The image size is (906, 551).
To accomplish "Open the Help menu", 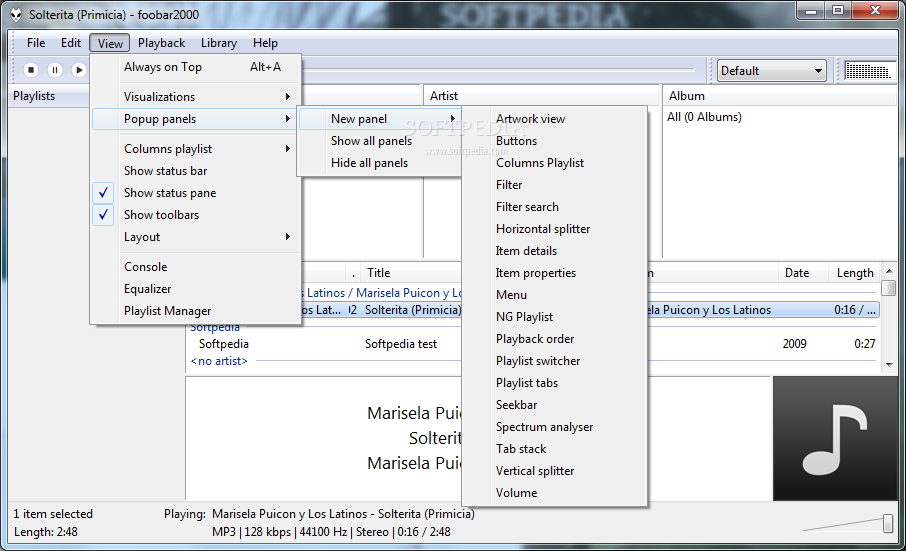I will tap(265, 43).
